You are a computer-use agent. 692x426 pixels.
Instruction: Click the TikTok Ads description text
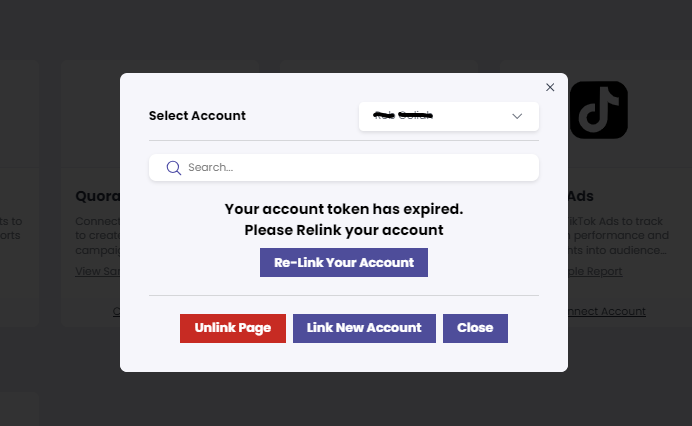[618, 236]
